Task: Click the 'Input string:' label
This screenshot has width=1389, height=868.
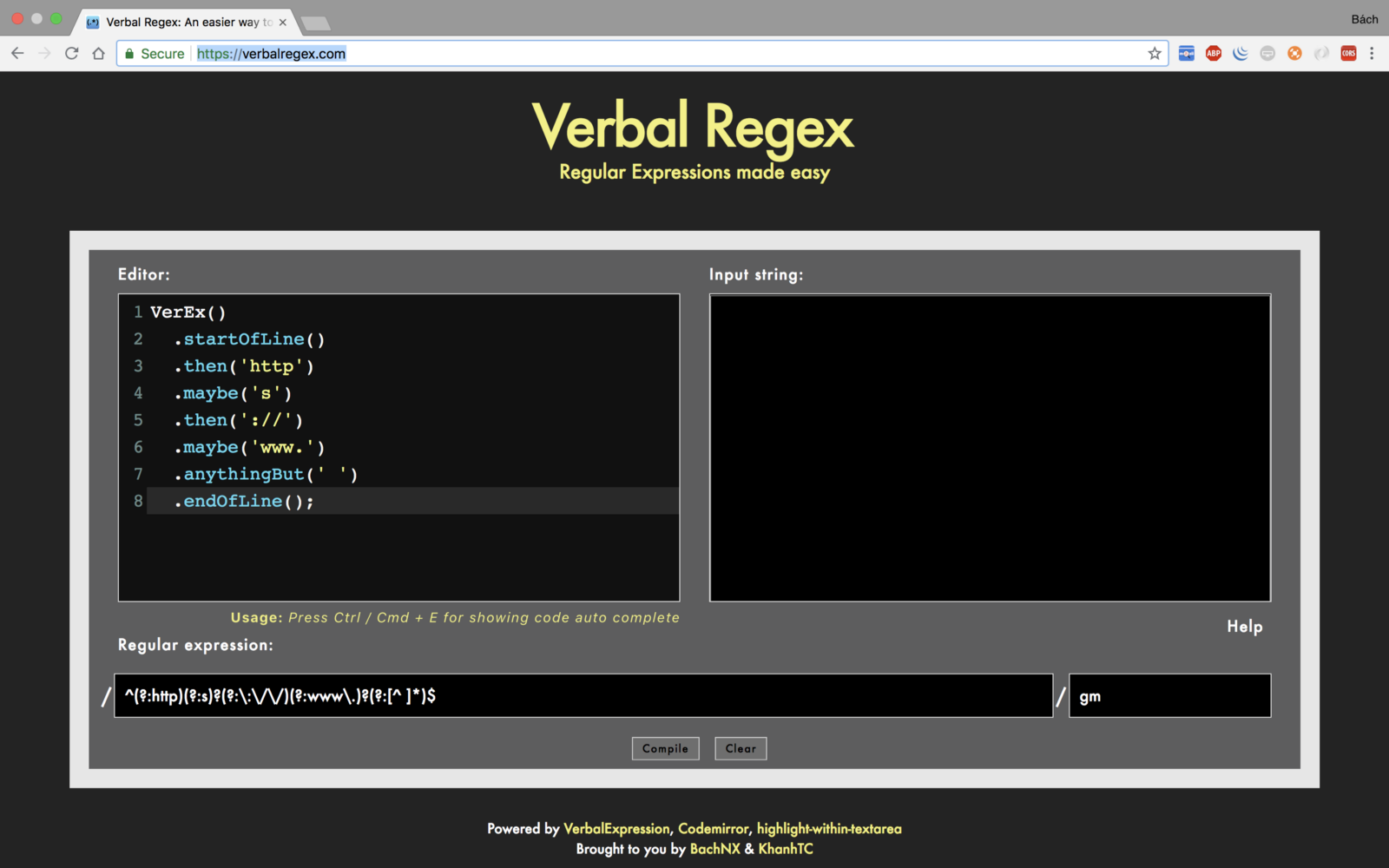Action: pos(756,275)
